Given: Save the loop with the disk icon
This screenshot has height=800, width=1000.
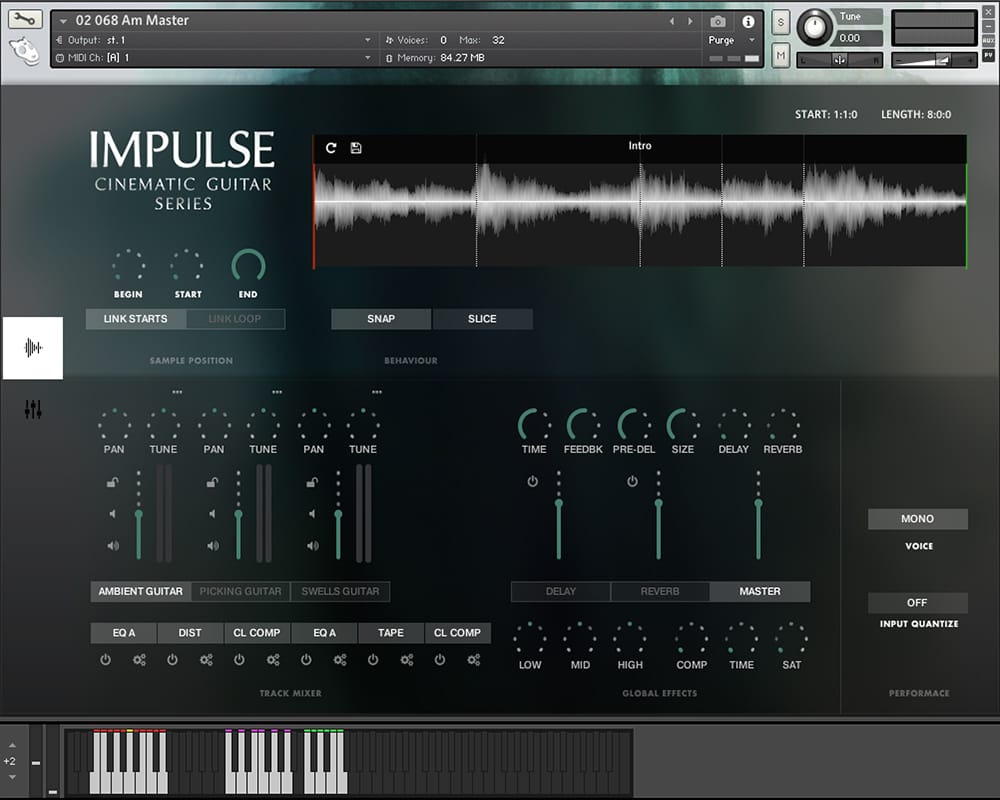Looking at the screenshot, I should click(x=356, y=148).
